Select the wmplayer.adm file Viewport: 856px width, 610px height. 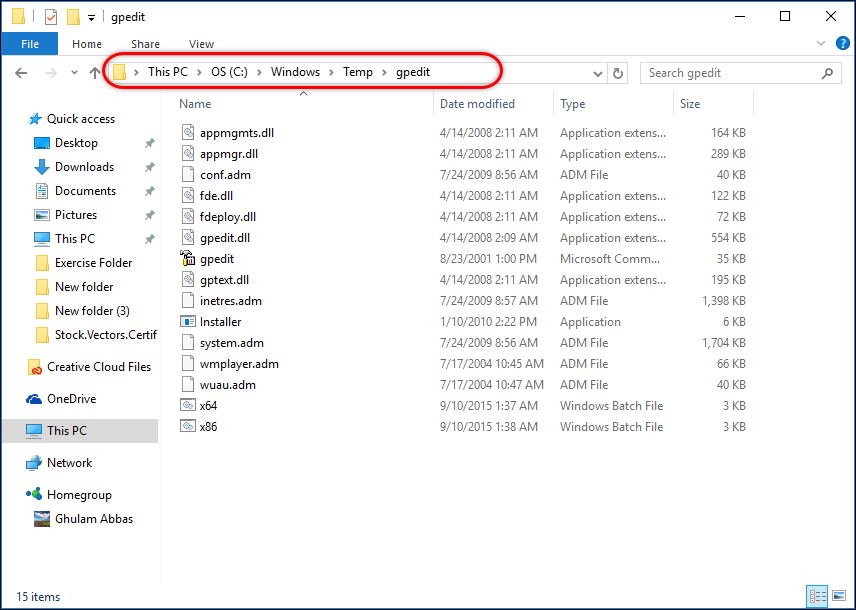[239, 364]
